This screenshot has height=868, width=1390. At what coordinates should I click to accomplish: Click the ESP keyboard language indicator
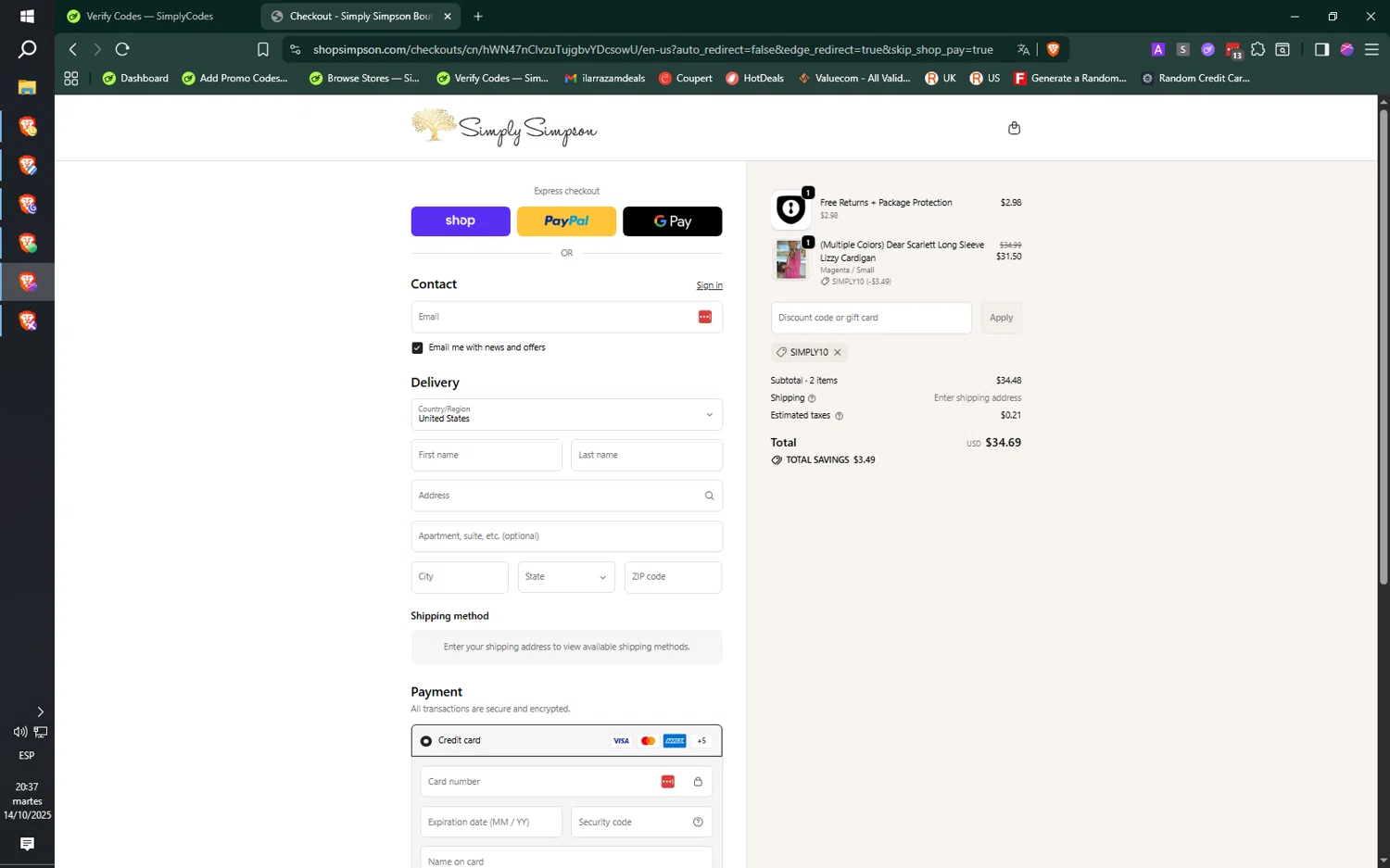tap(27, 756)
